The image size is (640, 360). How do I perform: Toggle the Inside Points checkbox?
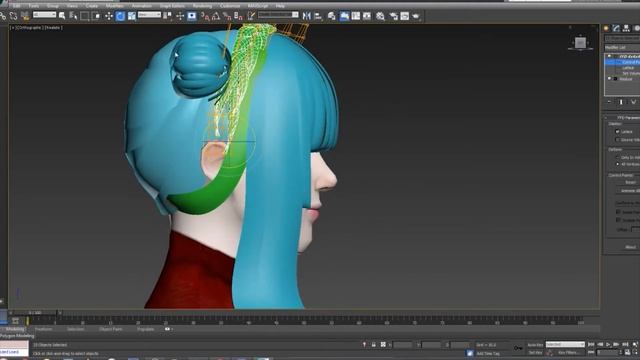click(618, 212)
